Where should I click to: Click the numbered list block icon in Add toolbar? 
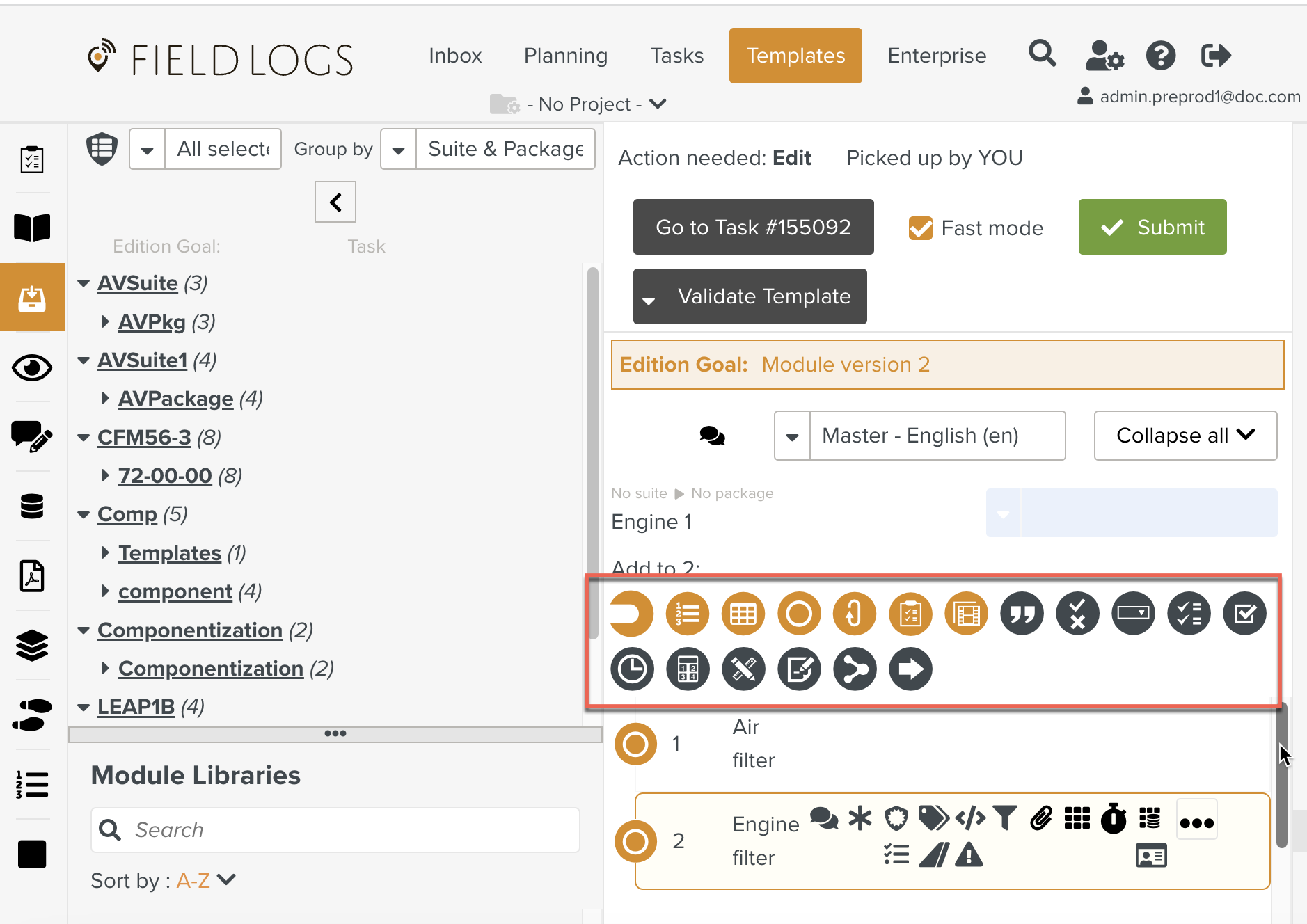point(687,614)
